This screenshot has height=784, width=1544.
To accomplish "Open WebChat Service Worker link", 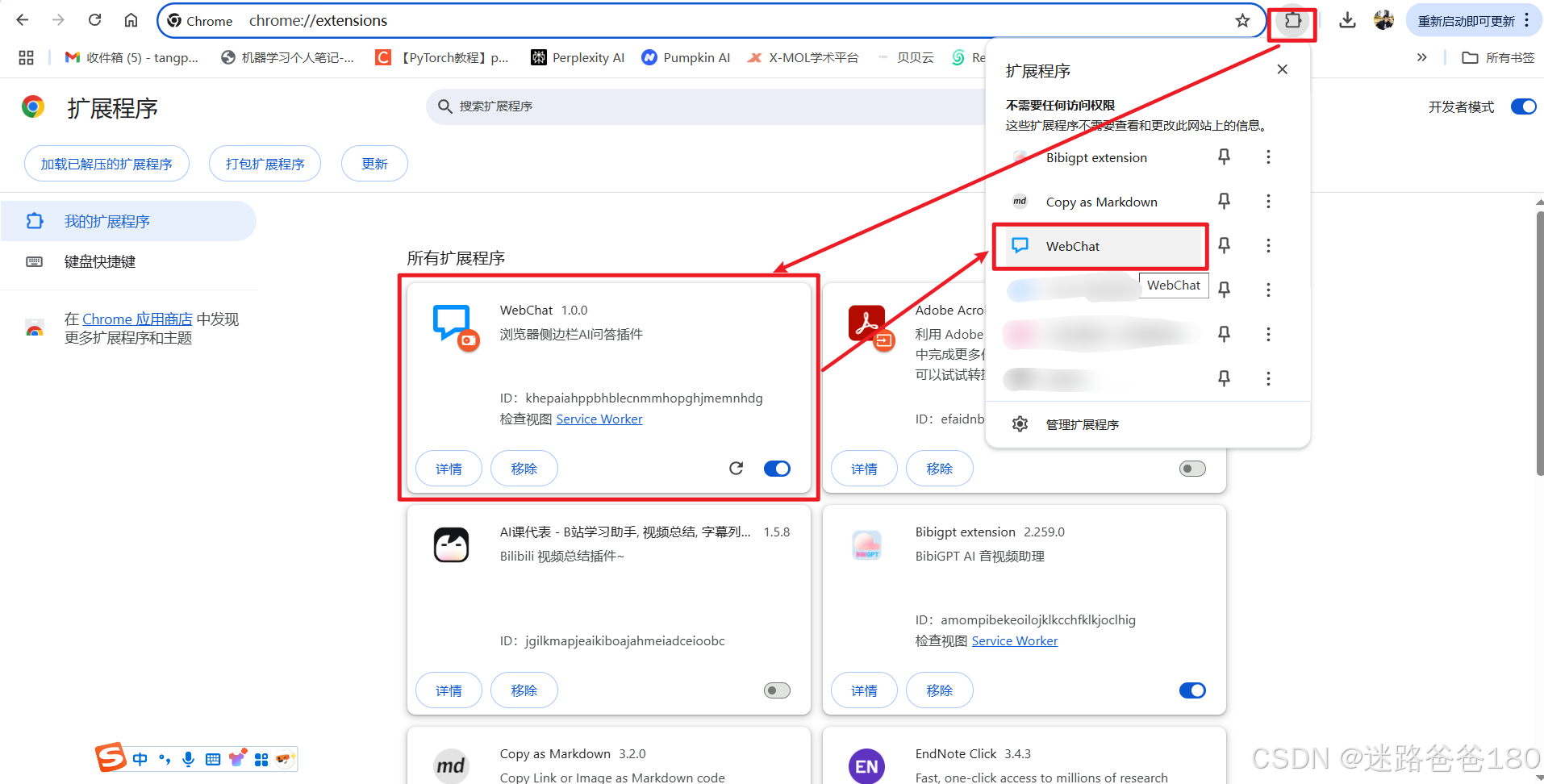I will [x=599, y=419].
